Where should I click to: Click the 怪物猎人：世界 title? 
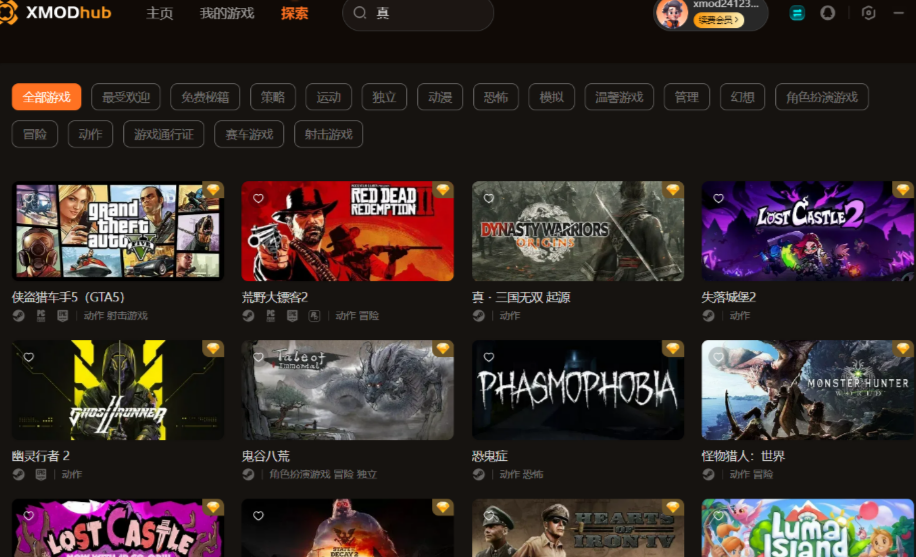[743, 456]
